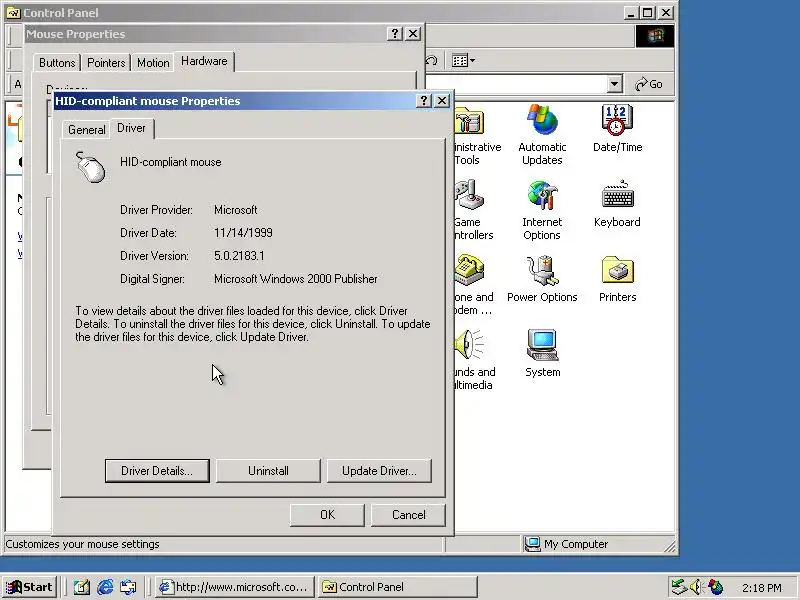Click the Microsoft Windows 2000 Publisher text
The width and height of the screenshot is (800, 600).
(x=296, y=279)
